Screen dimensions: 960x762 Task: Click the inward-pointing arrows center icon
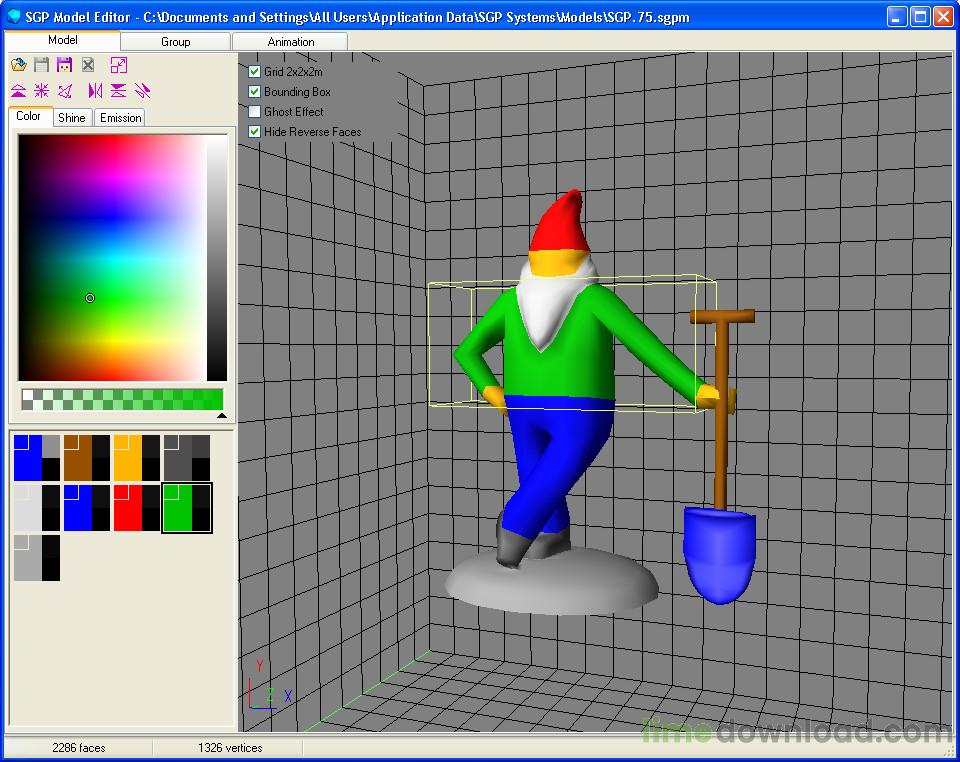point(42,91)
